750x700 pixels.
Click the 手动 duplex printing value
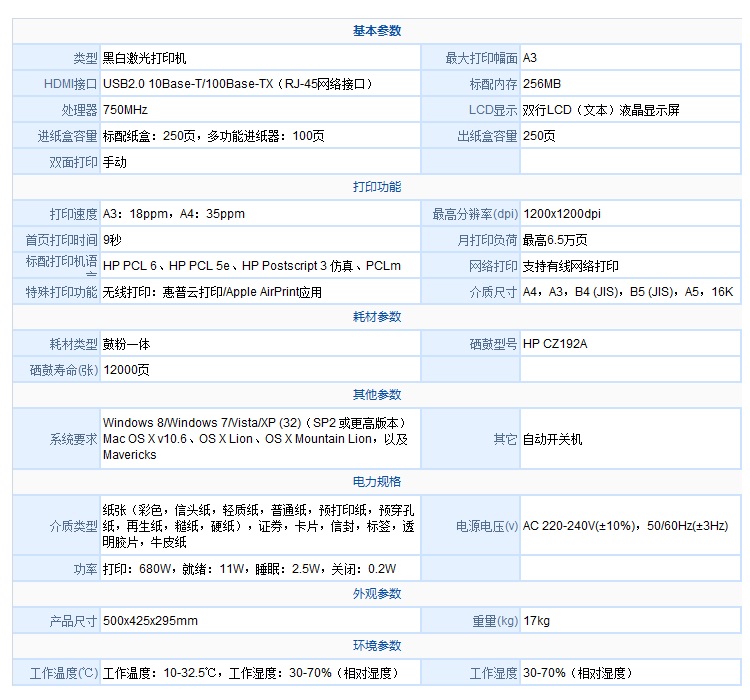click(x=115, y=162)
